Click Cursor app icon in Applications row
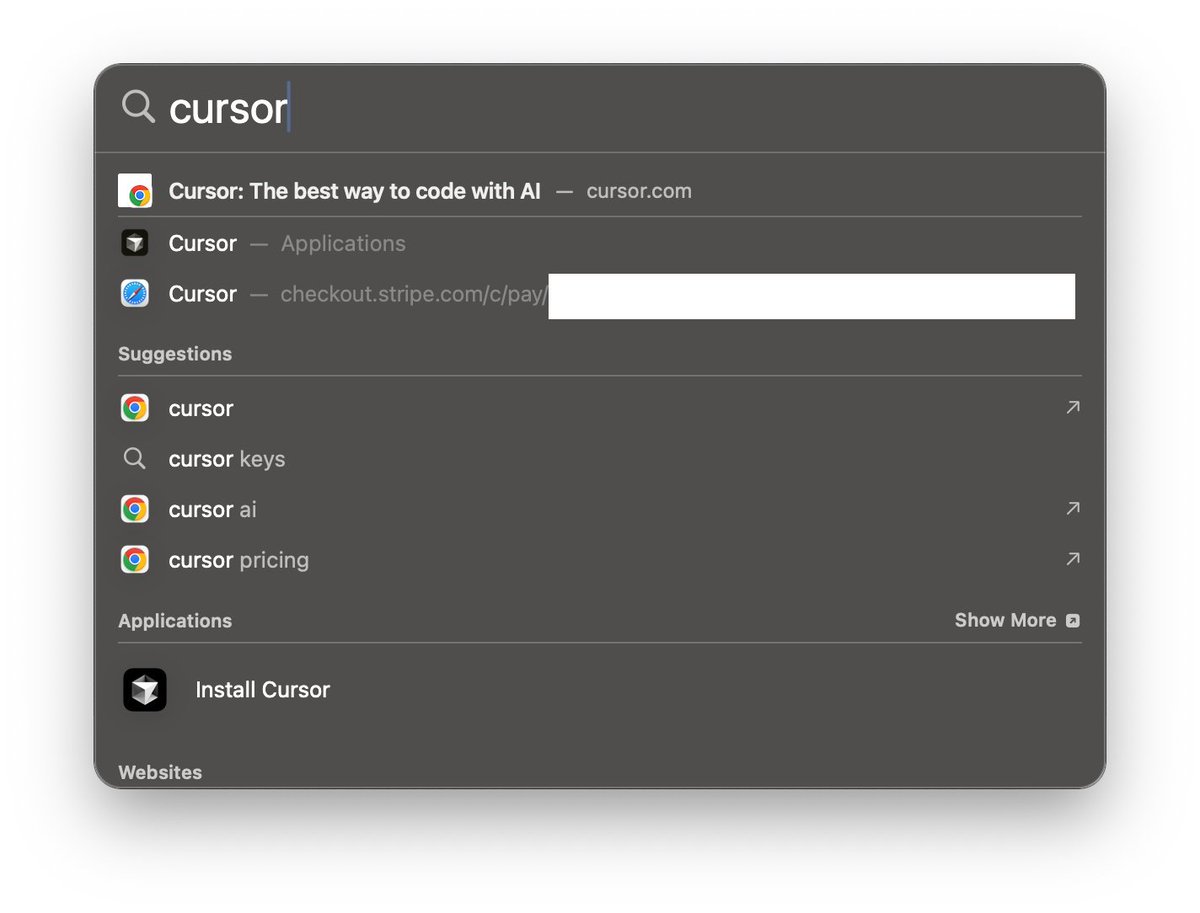 point(135,243)
